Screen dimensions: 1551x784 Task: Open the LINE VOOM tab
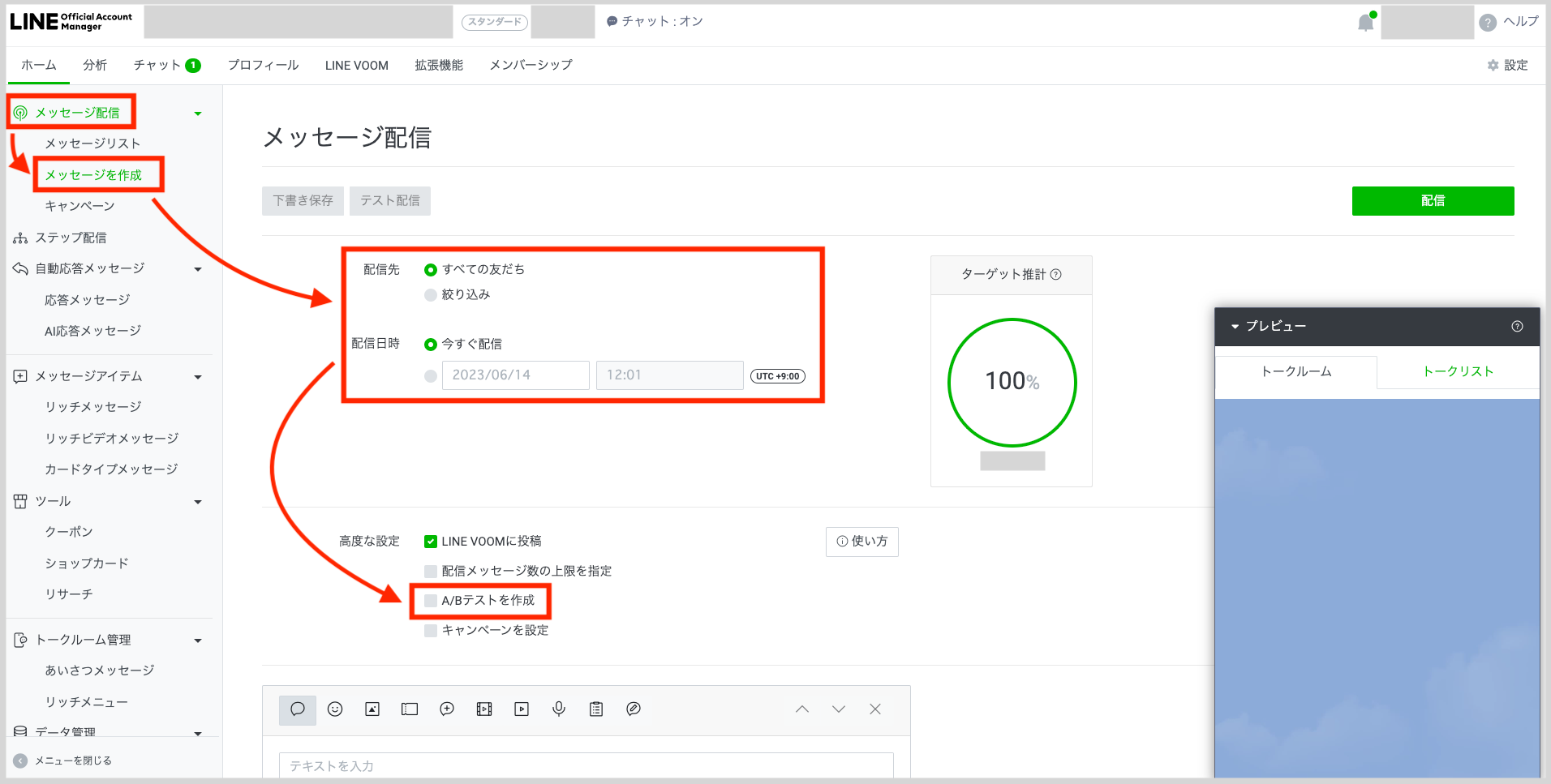[357, 65]
